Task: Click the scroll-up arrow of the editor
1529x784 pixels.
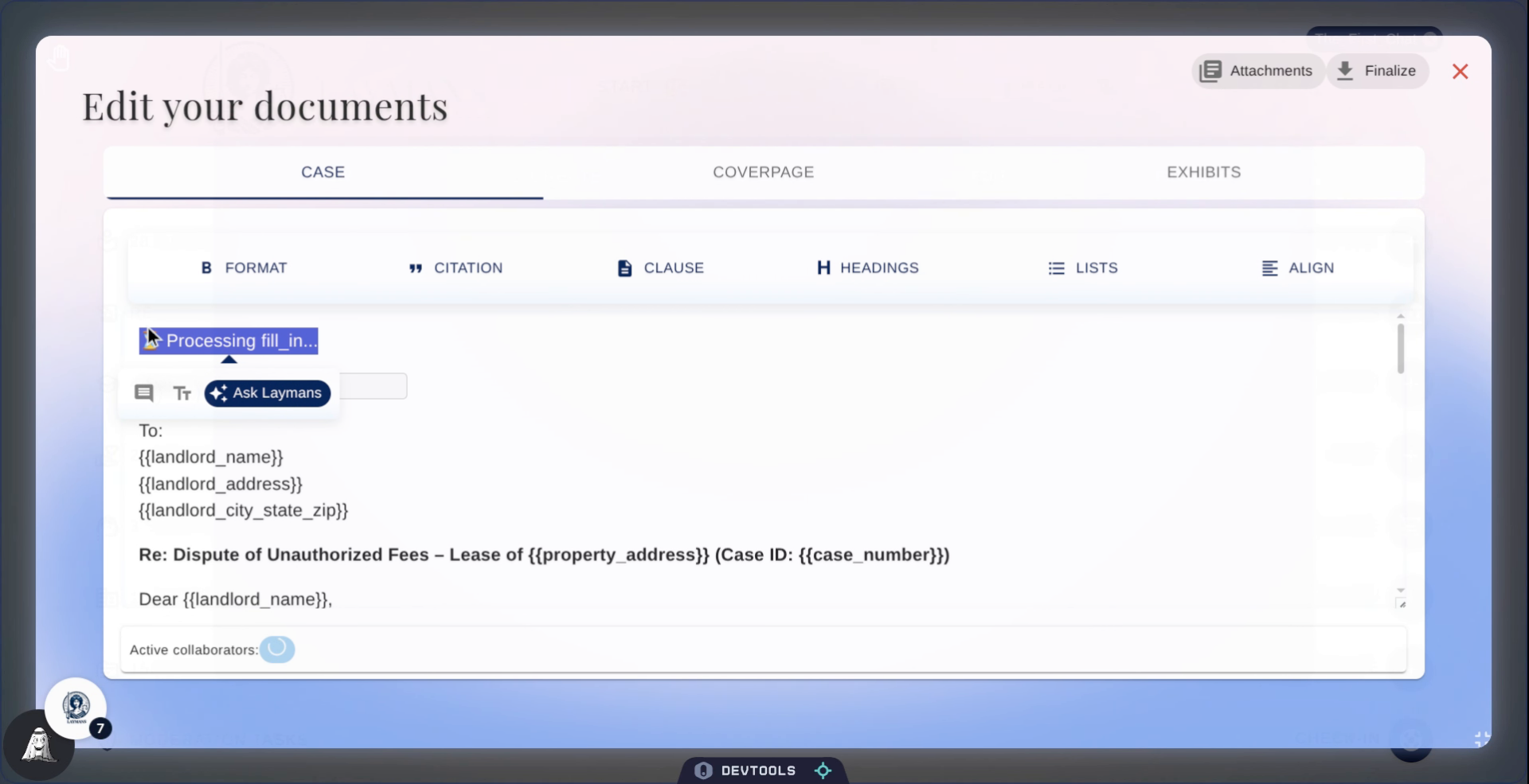Action: click(x=1401, y=317)
